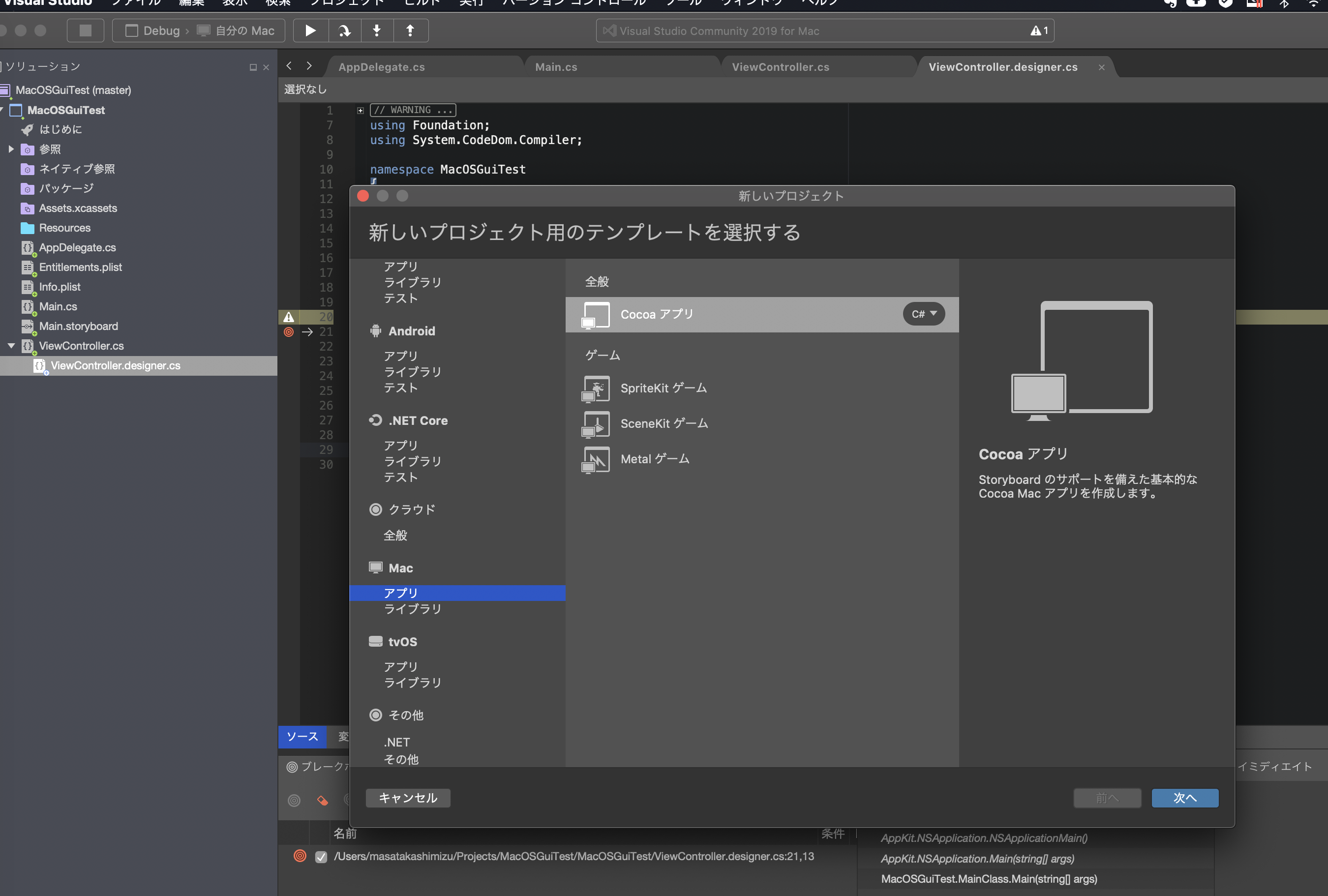Click the step-in arrow icon in the toolbar
The height and width of the screenshot is (896, 1328).
coord(377,30)
